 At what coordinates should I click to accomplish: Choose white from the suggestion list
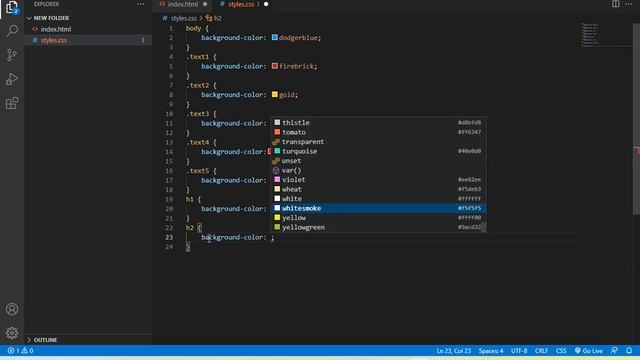(x=378, y=199)
